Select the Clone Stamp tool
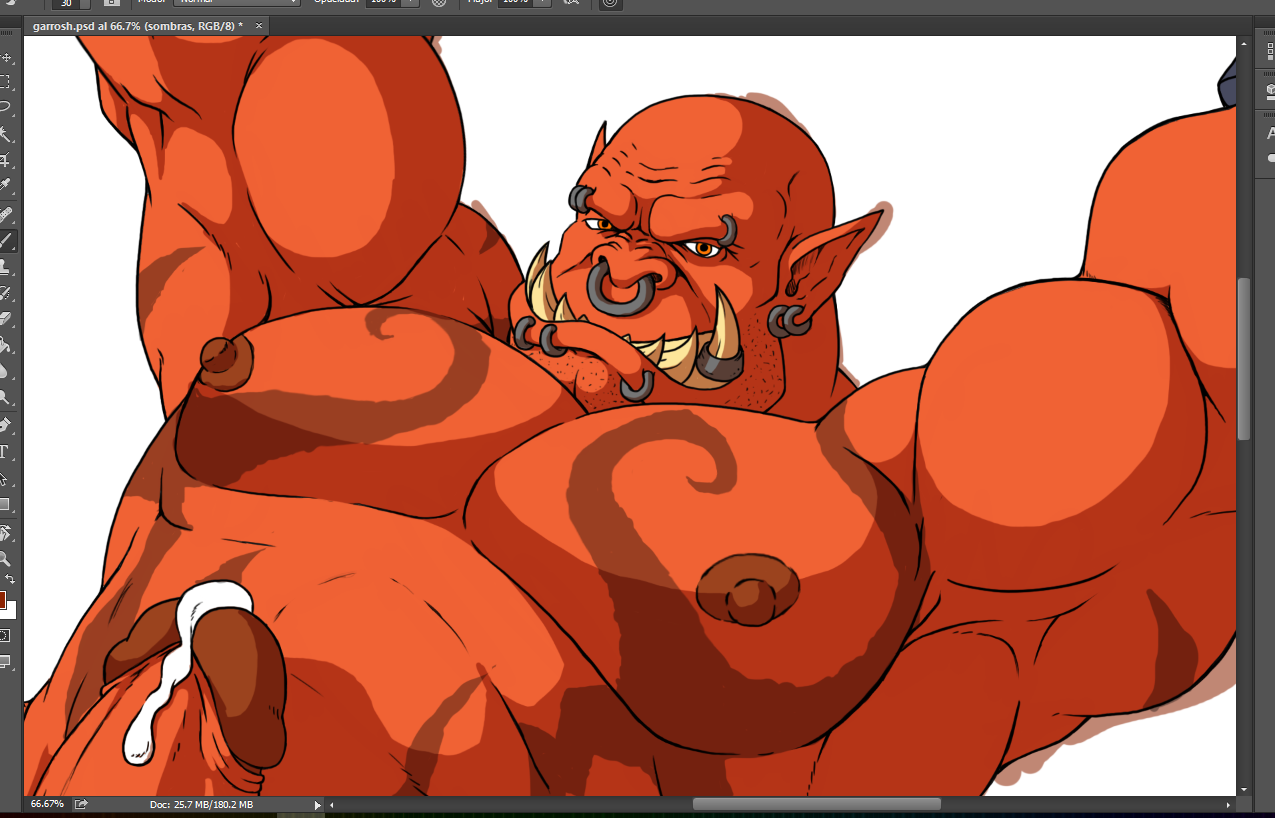This screenshot has width=1275, height=818. click(x=6, y=266)
